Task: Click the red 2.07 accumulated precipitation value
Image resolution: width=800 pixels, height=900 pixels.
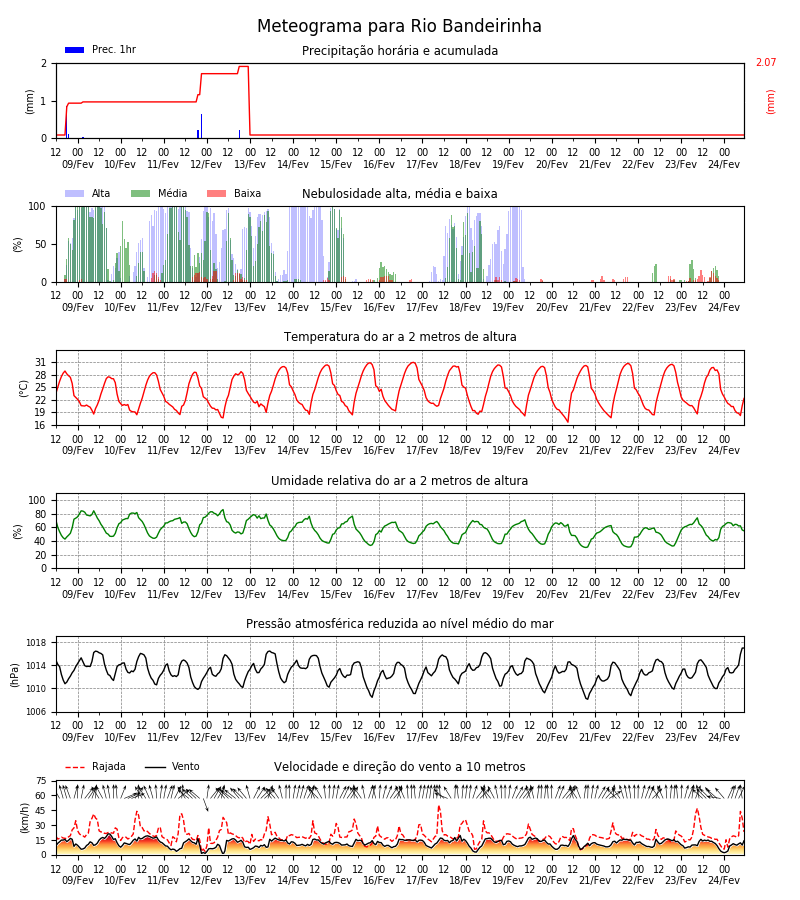Action: [x=766, y=62]
